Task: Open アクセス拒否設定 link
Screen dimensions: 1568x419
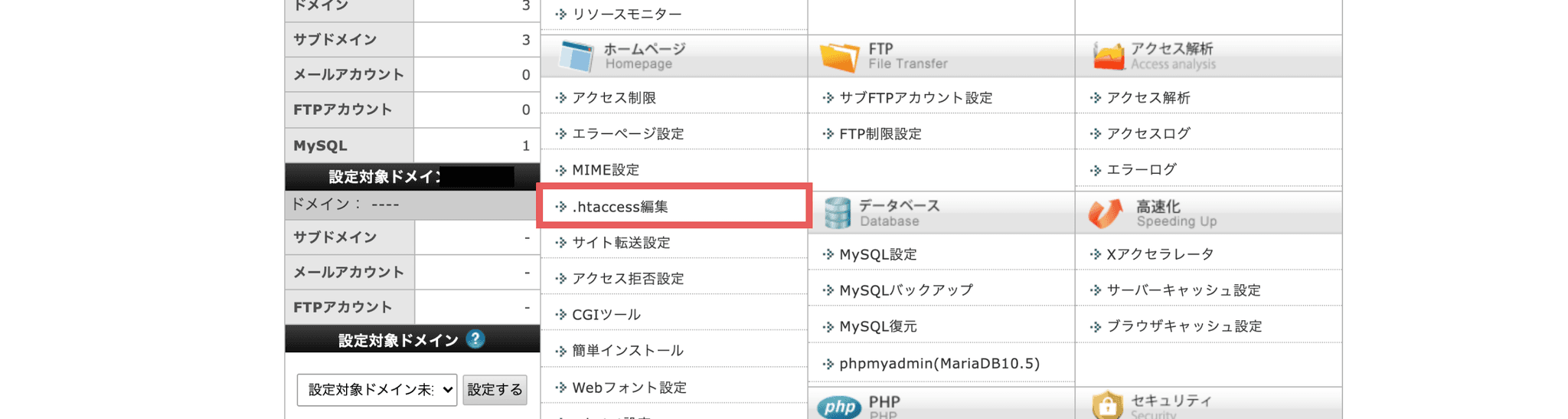Action: click(x=628, y=278)
